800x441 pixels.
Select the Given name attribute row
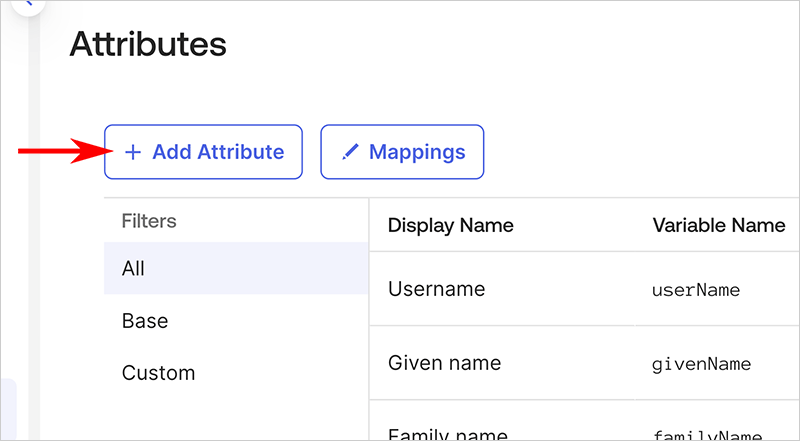[x=444, y=362]
